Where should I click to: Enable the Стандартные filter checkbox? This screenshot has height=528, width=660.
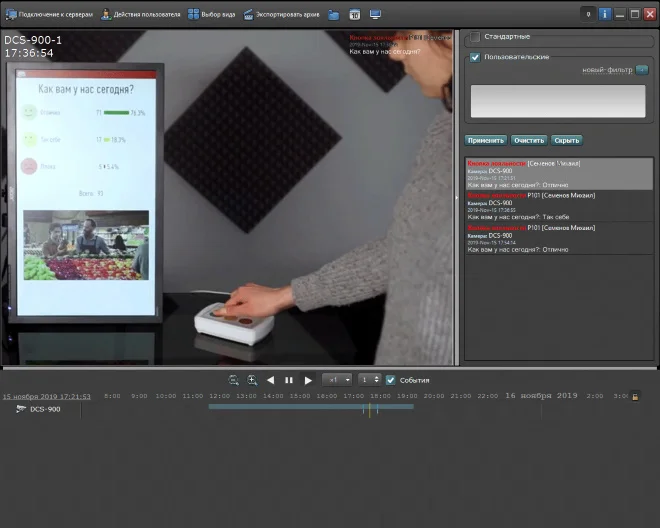(475, 37)
